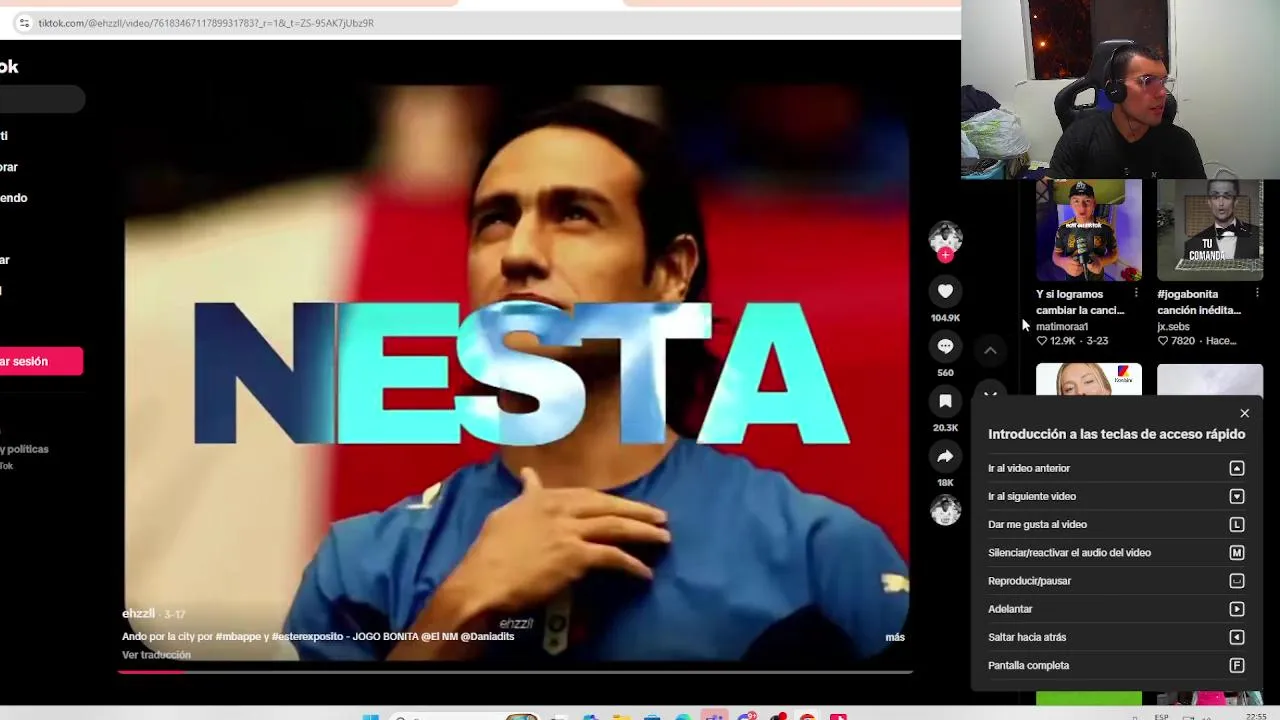Click 'Ver traducción' under the caption
The height and width of the screenshot is (720, 1280).
click(156, 655)
